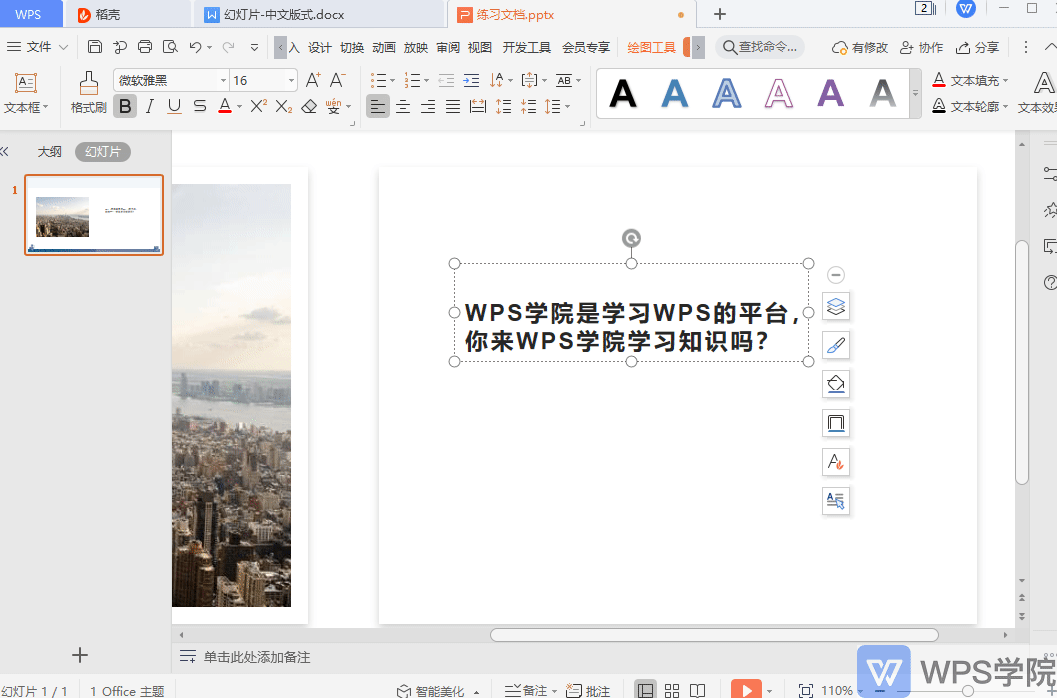Toggle Italic formatting
The image size is (1057, 698).
click(150, 106)
